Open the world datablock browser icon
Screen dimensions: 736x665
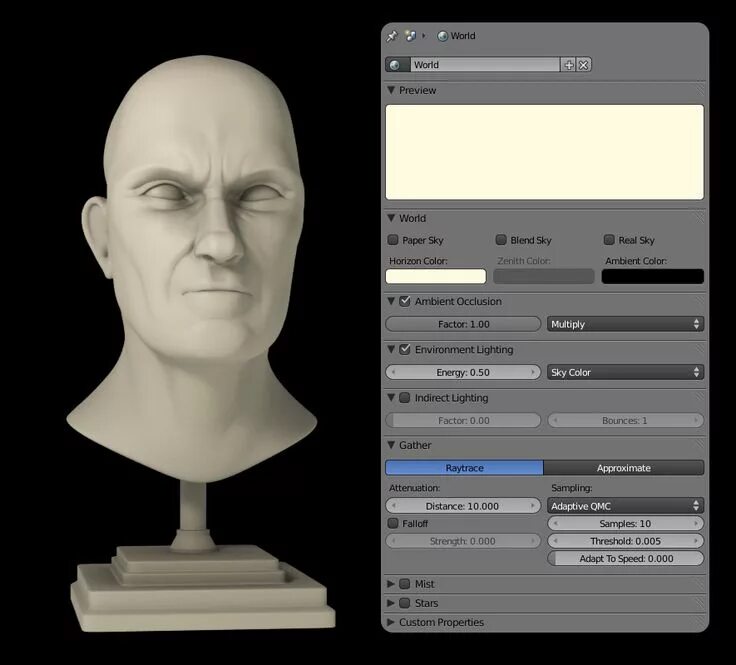397,65
